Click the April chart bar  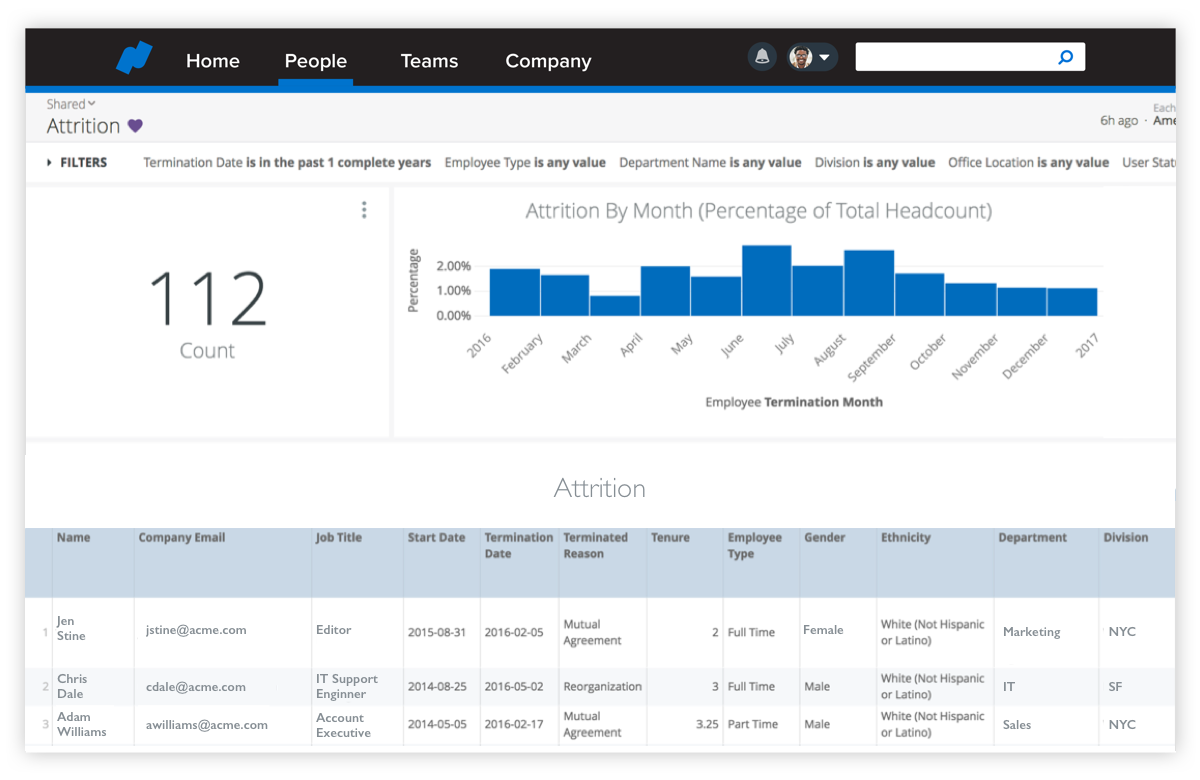pyautogui.click(x=615, y=306)
